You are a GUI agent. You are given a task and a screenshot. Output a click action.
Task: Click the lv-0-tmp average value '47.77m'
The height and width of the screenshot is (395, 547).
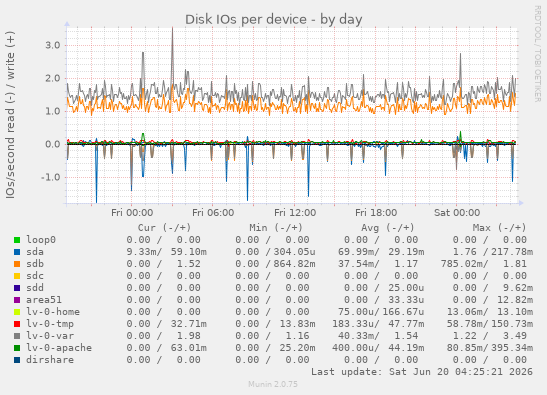(406, 323)
